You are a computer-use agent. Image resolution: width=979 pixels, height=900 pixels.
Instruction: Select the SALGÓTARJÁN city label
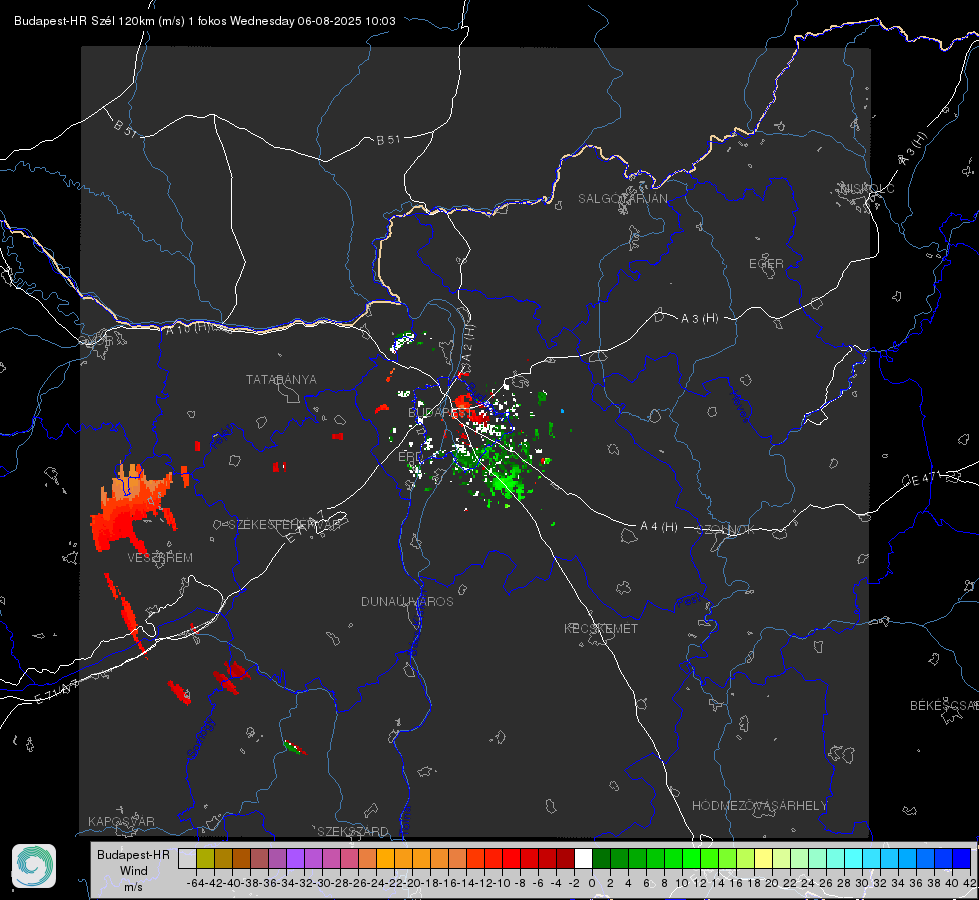(622, 199)
